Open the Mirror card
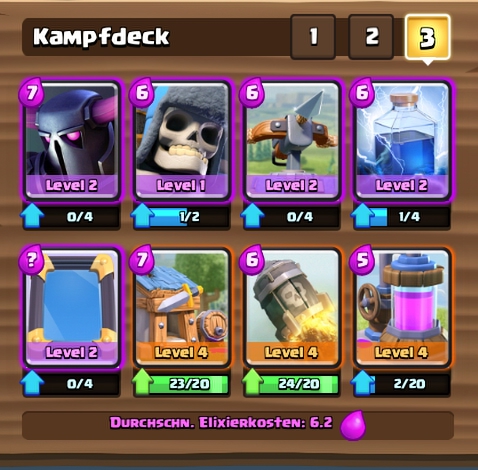The width and height of the screenshot is (478, 470). (x=72, y=307)
